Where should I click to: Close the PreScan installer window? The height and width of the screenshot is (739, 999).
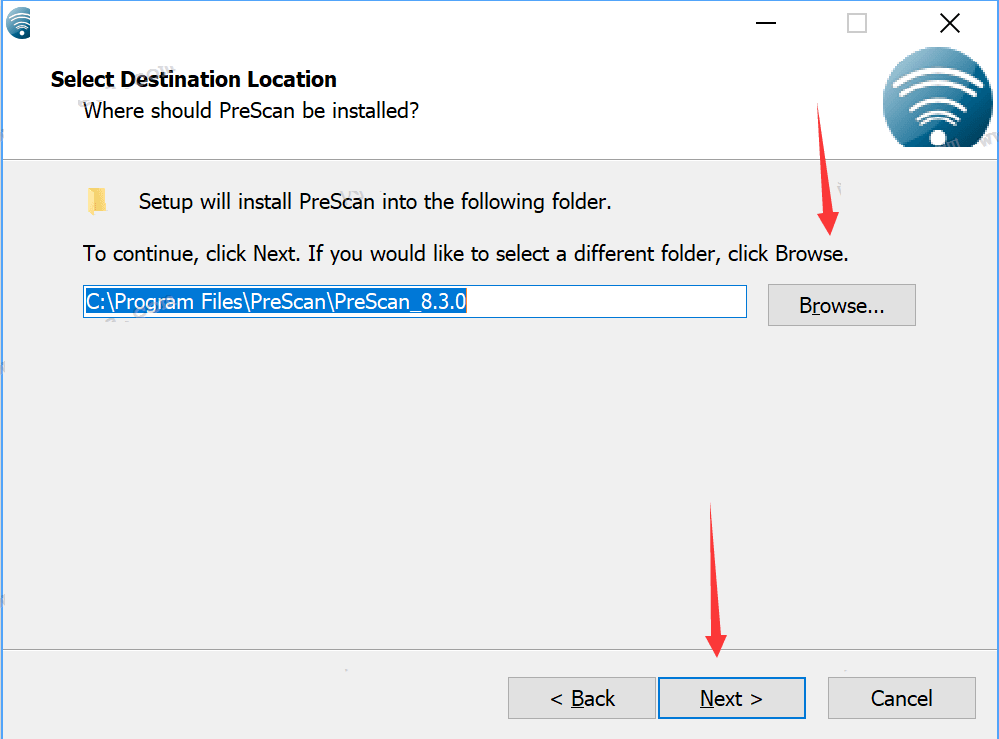[x=949, y=22]
